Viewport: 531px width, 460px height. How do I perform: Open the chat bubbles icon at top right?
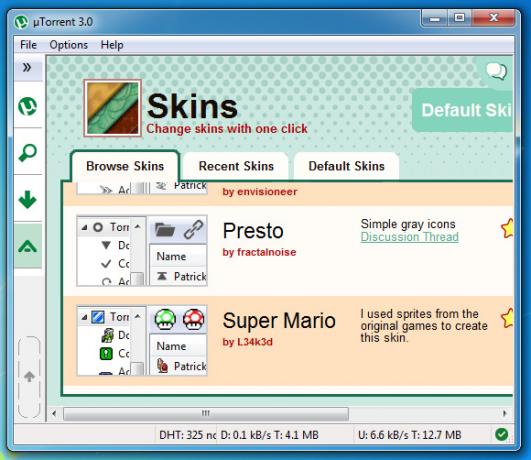pos(496,71)
